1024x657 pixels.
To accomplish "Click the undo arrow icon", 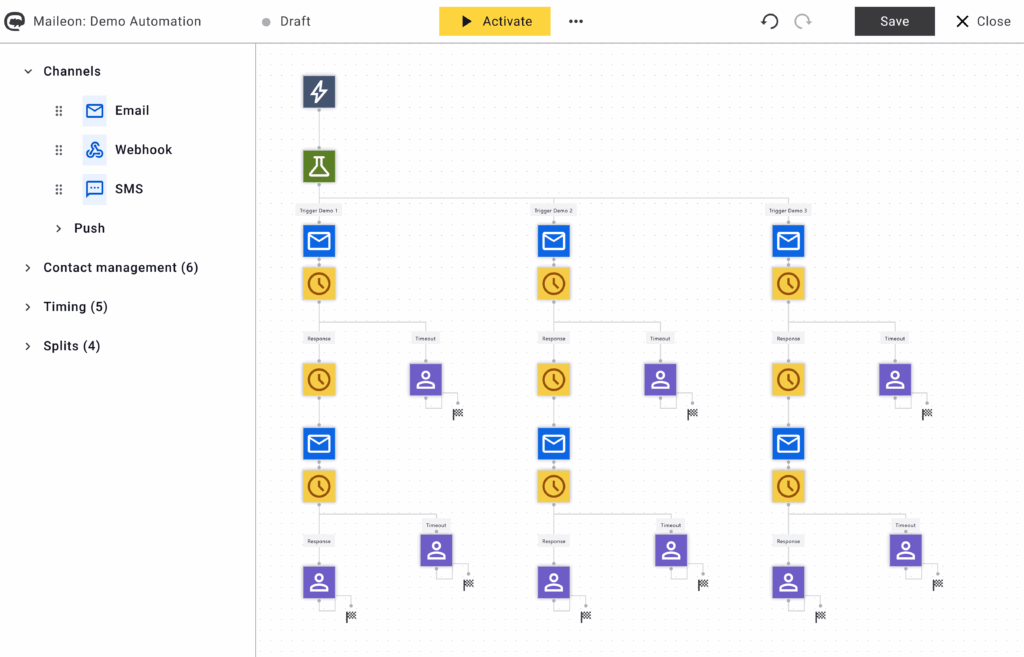I will (769, 21).
